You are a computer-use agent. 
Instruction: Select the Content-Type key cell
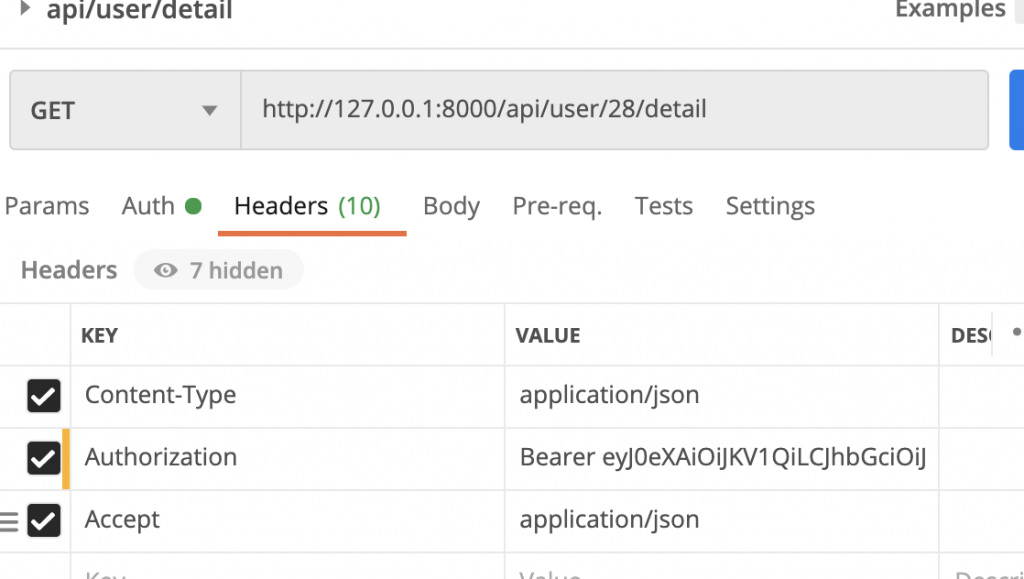click(161, 395)
